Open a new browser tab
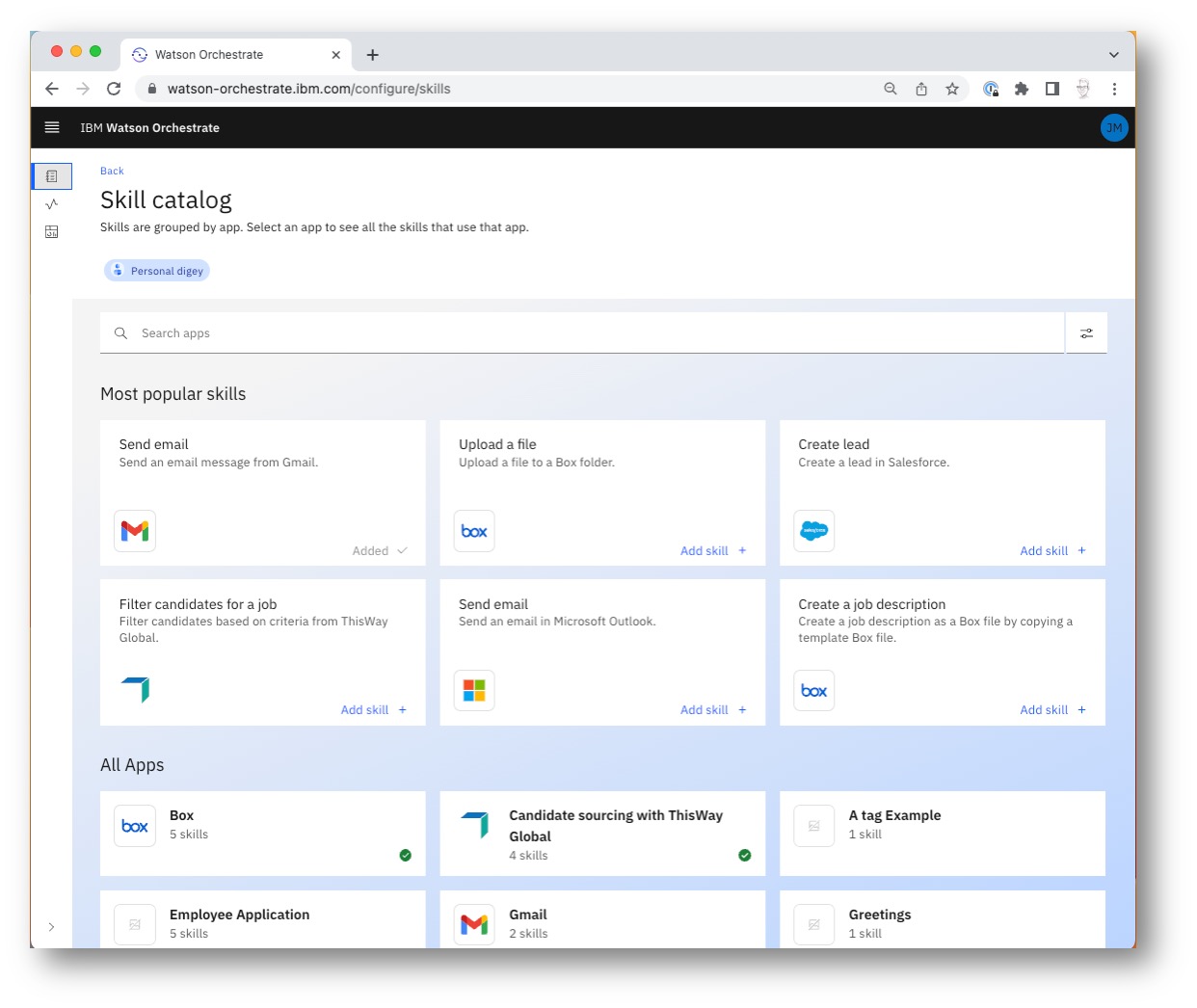Viewport: 1197px width, 1008px height. tap(373, 55)
